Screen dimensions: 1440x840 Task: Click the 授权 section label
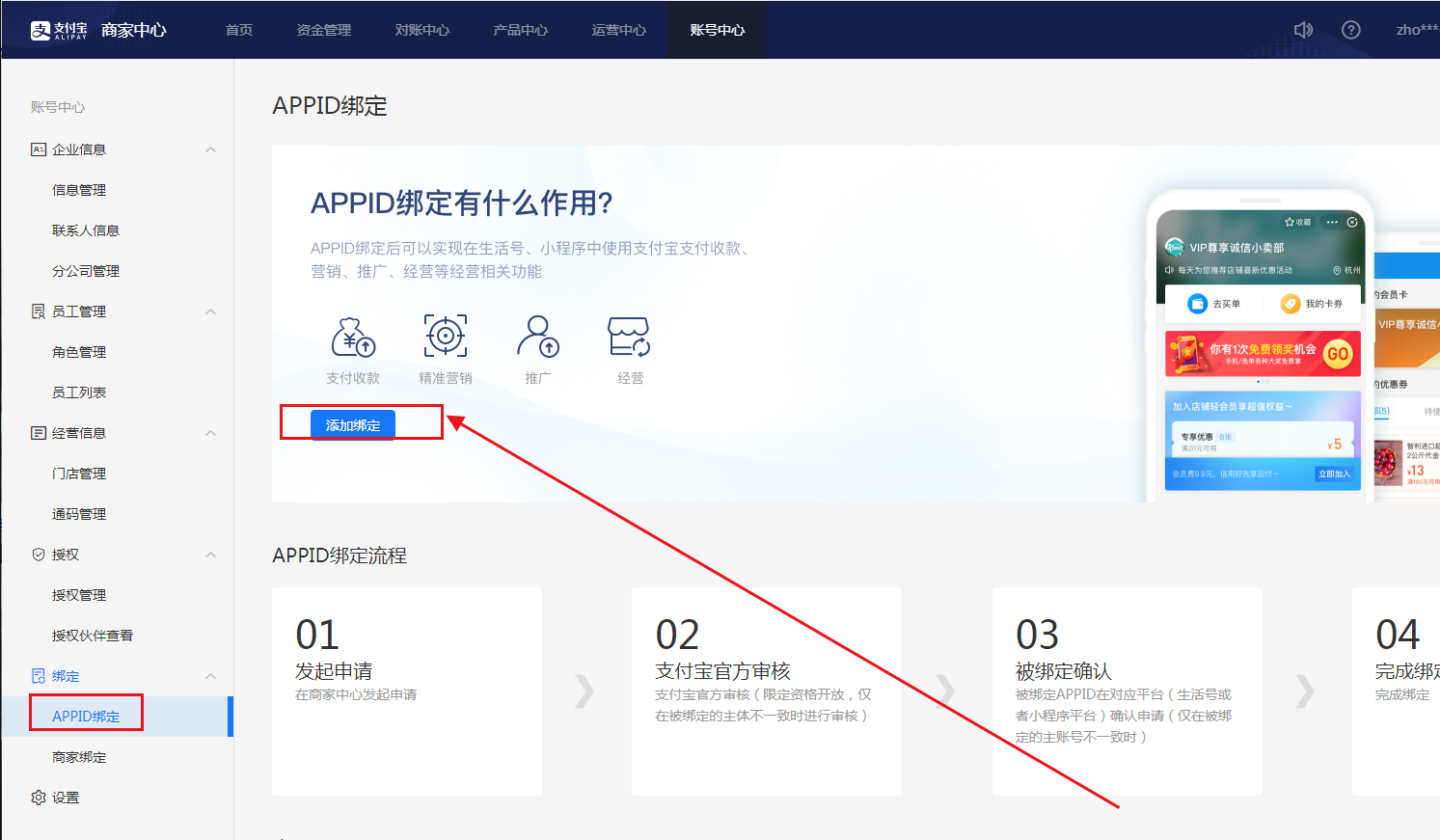66,555
